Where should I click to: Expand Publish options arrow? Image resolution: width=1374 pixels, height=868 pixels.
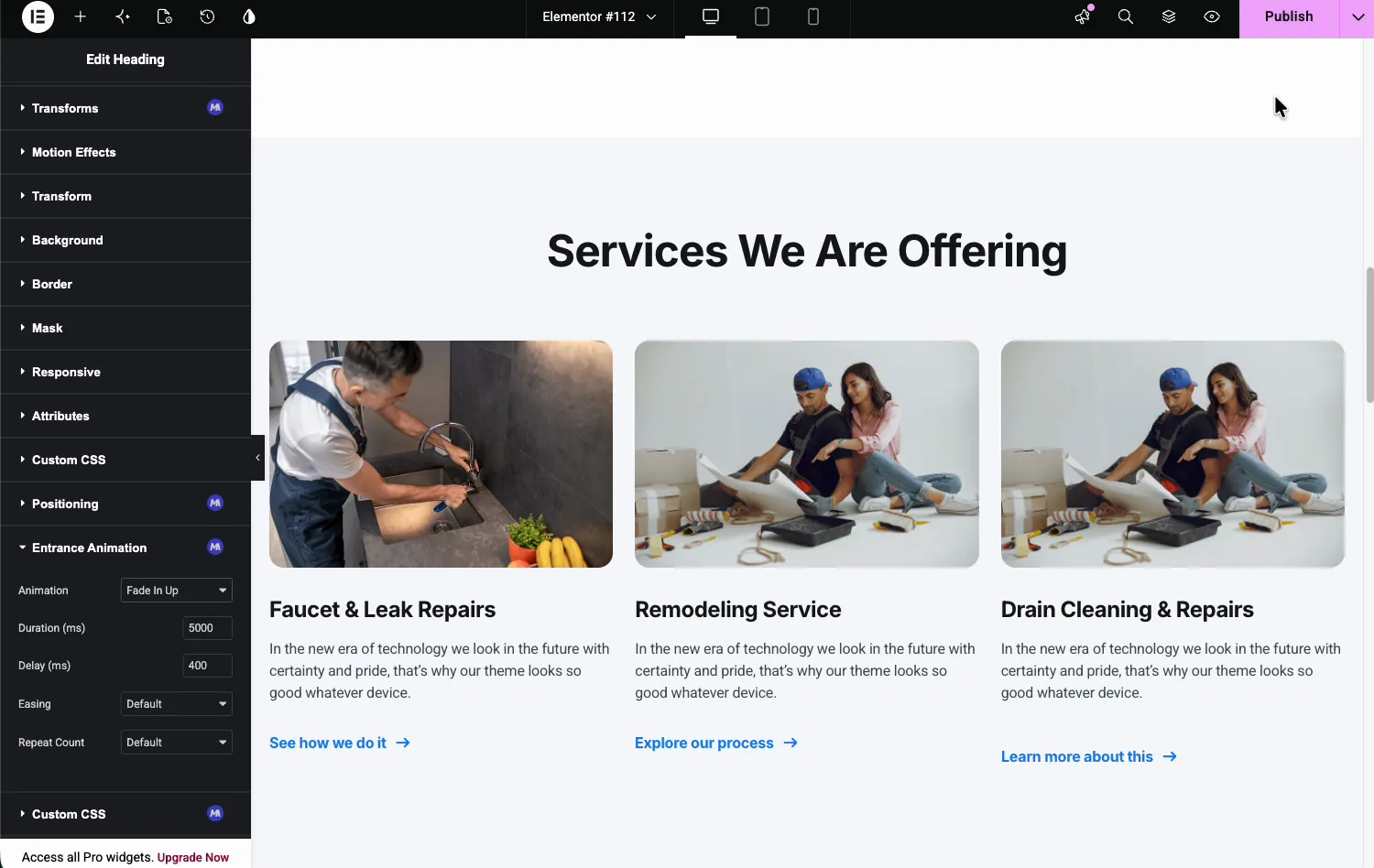click(1358, 17)
